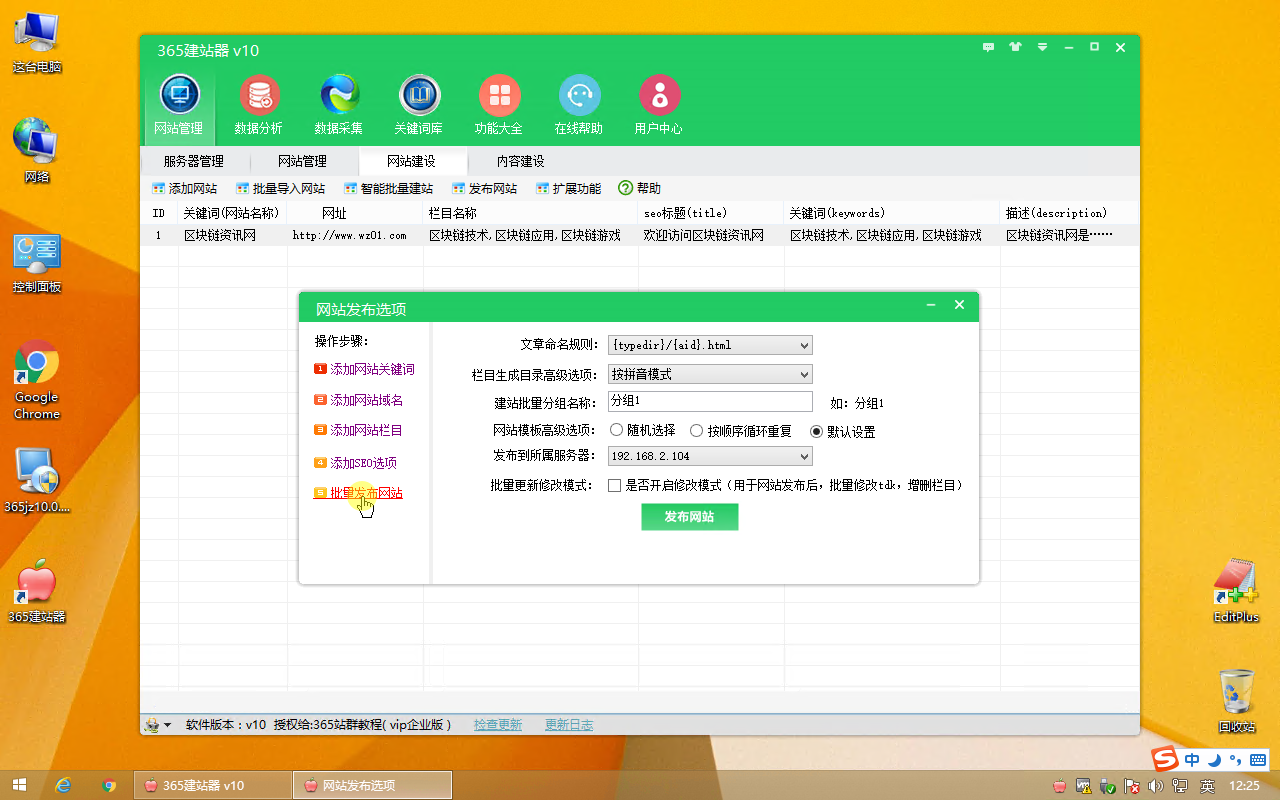Go to step 添加网站关键词
This screenshot has height=800, width=1280.
[x=364, y=369]
